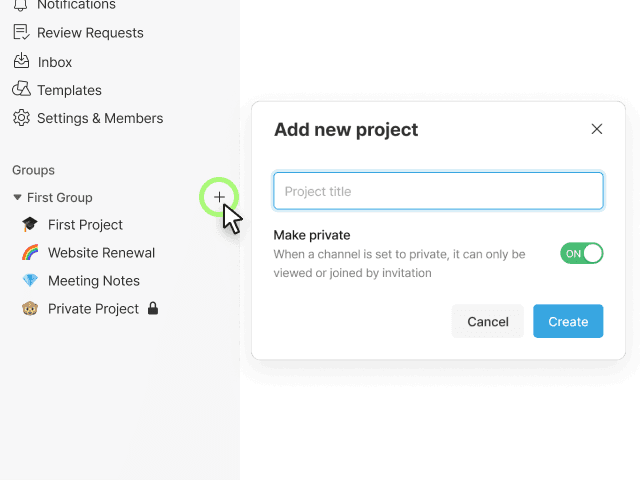Click the Cancel button
This screenshot has width=640, height=480.
(488, 321)
